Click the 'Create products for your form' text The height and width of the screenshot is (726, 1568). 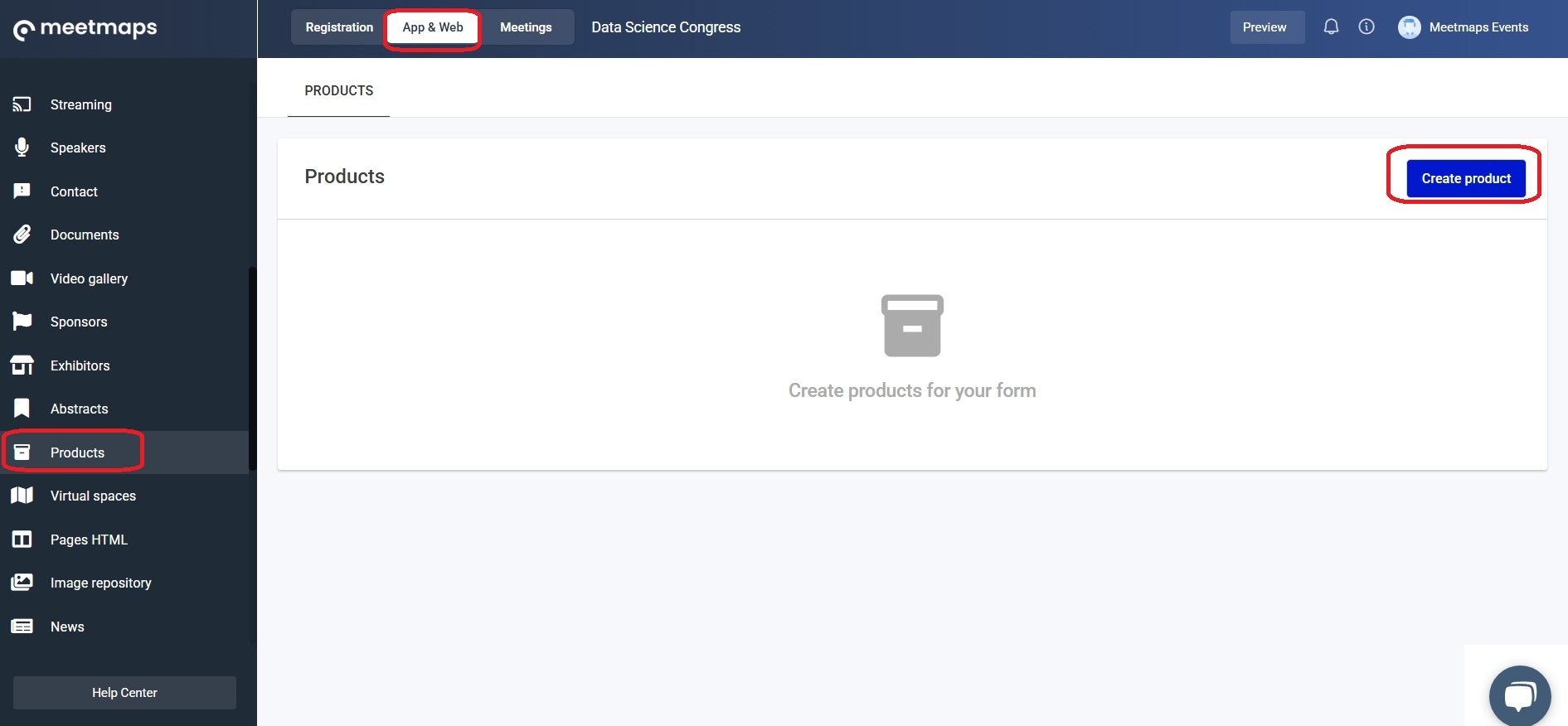912,390
